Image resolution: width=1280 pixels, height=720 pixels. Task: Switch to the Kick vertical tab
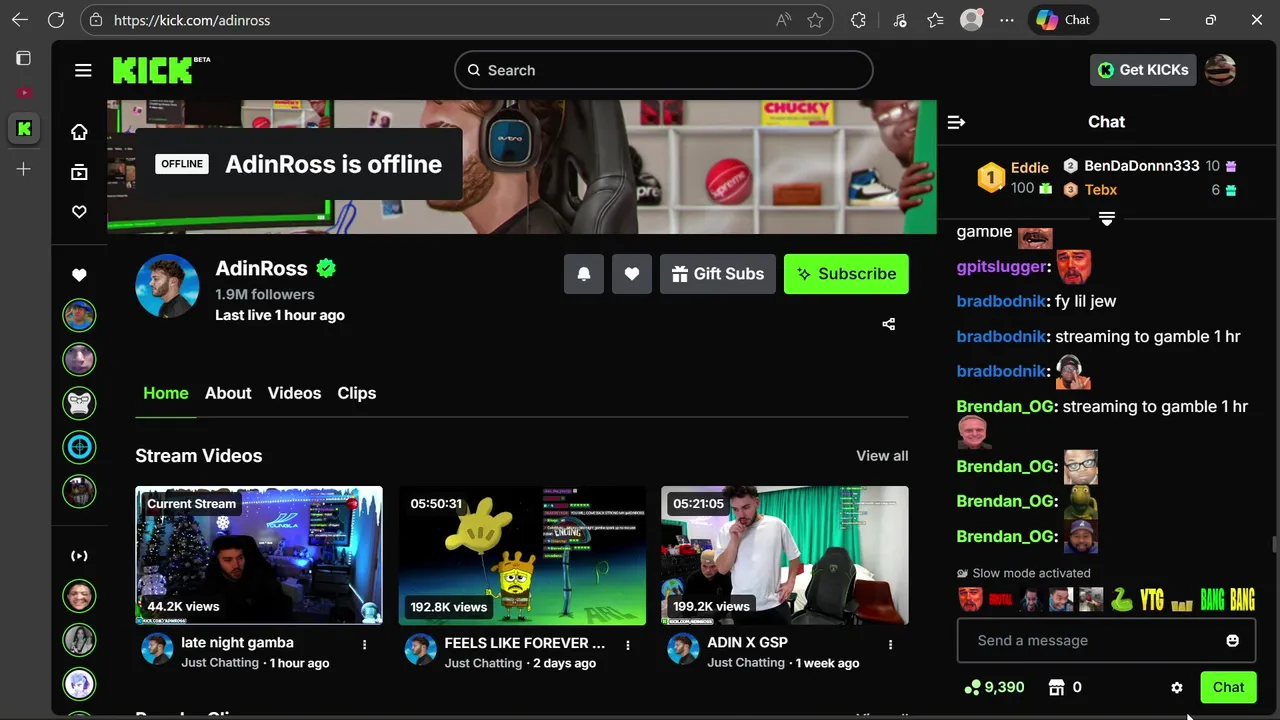pyautogui.click(x=24, y=128)
